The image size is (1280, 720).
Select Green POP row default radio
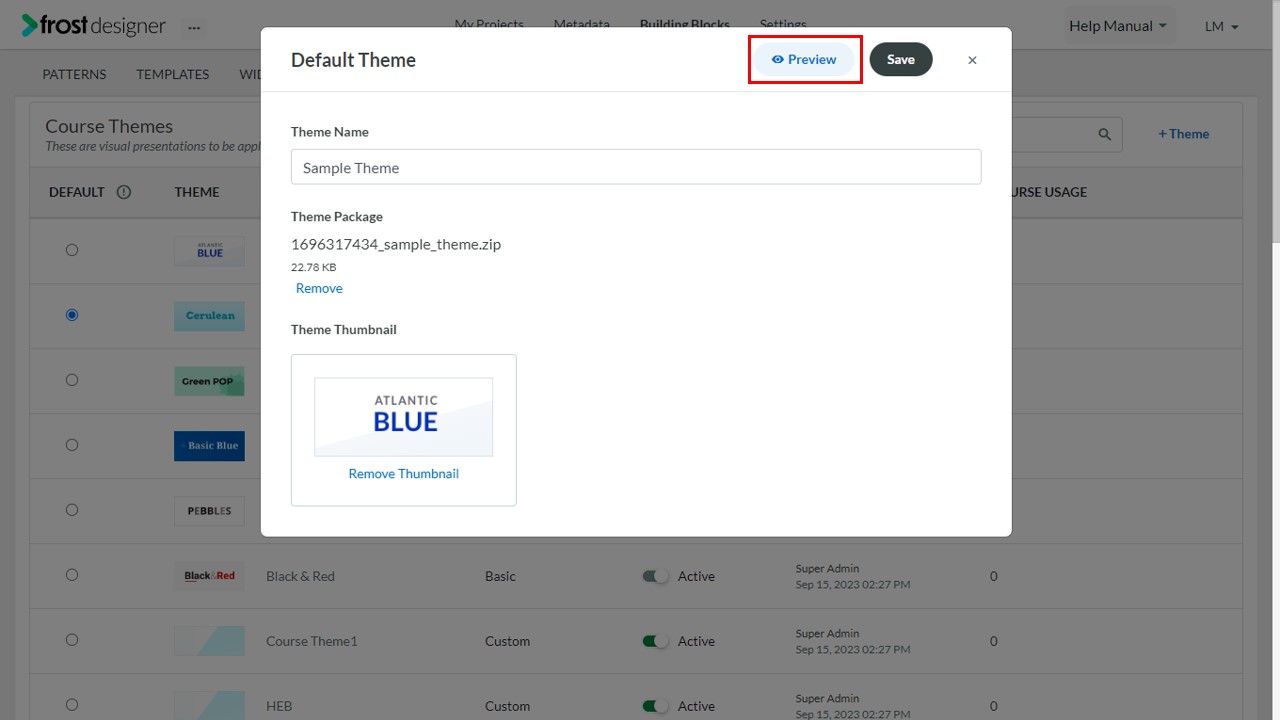[x=72, y=380]
